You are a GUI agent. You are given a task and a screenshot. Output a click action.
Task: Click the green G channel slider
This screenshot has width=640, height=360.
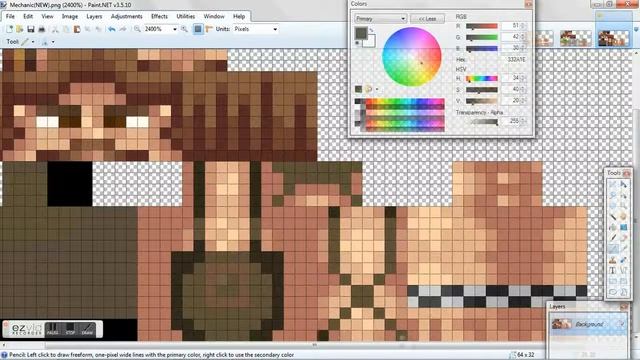[482, 37]
